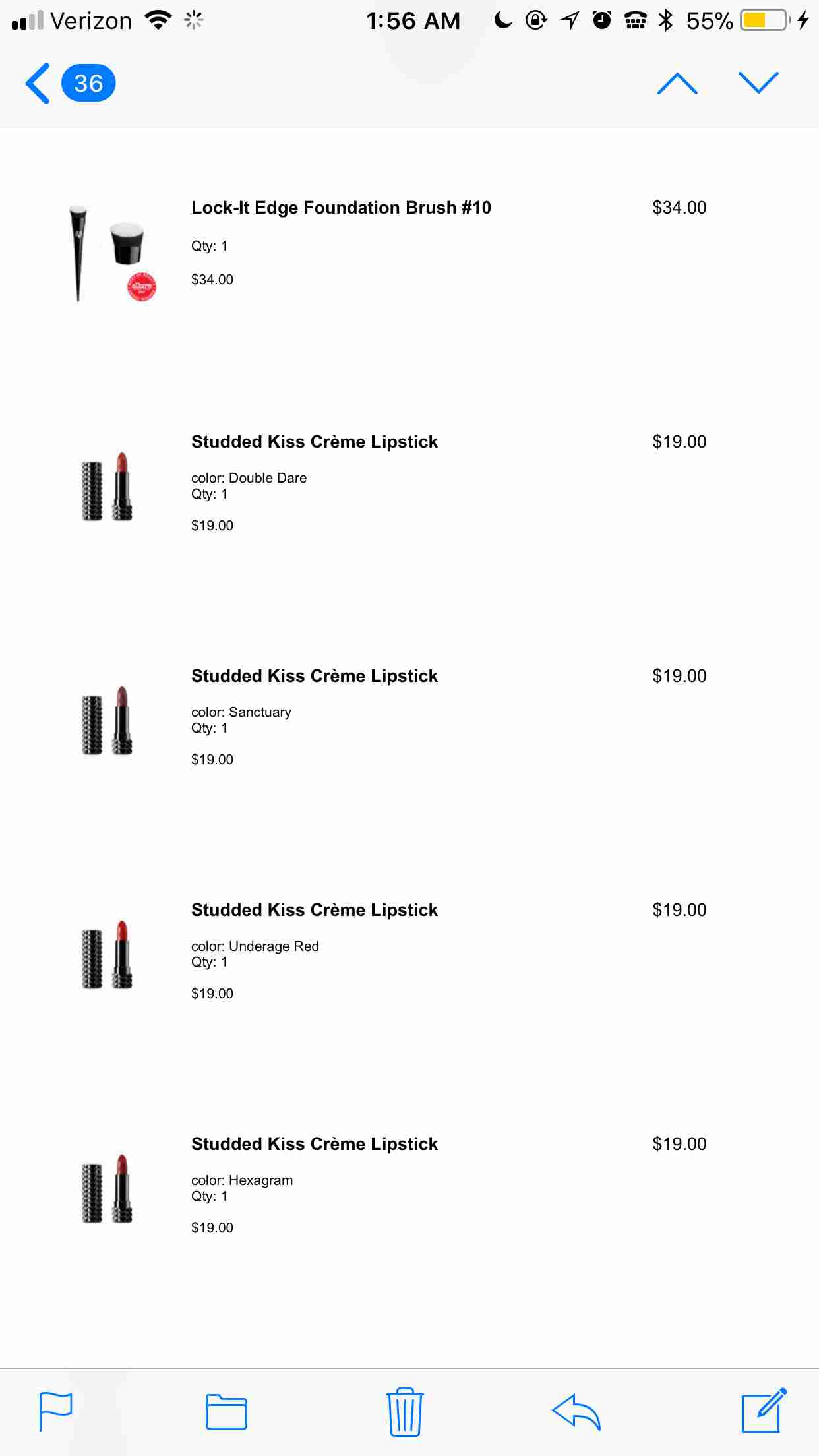Tap the 36 unread messages badge
The width and height of the screenshot is (819, 1456).
pyautogui.click(x=88, y=84)
